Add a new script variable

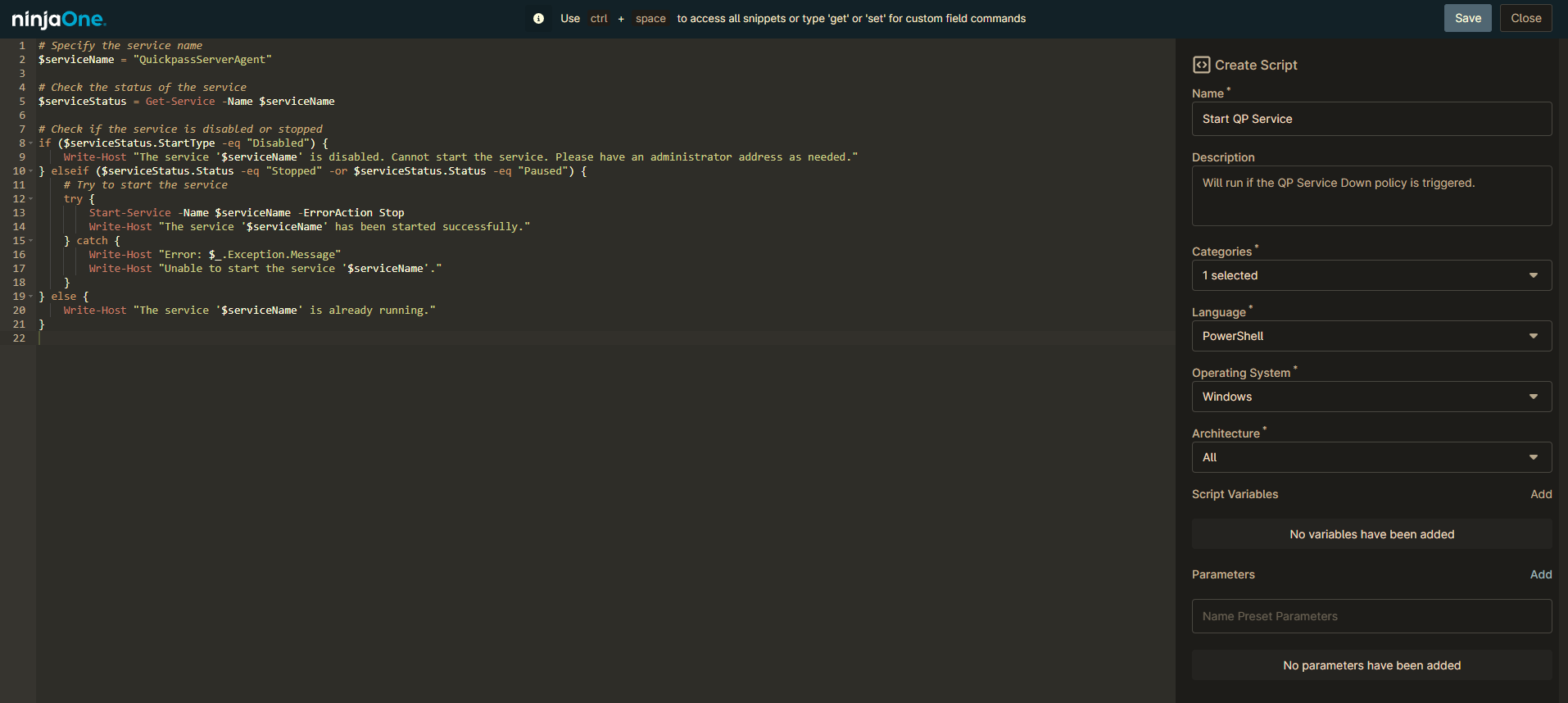(x=1540, y=494)
